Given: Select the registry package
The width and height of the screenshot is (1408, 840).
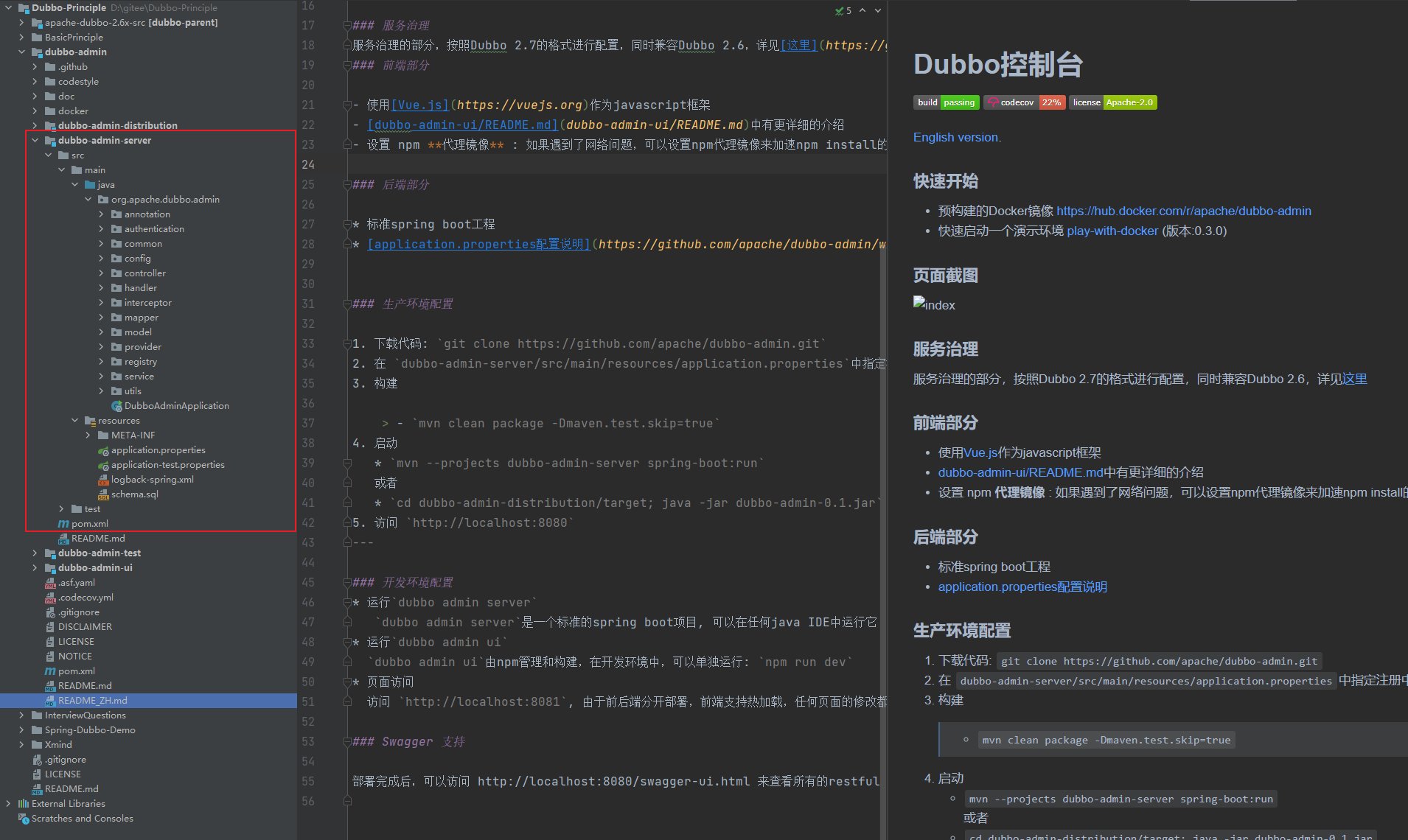Looking at the screenshot, I should [140, 362].
